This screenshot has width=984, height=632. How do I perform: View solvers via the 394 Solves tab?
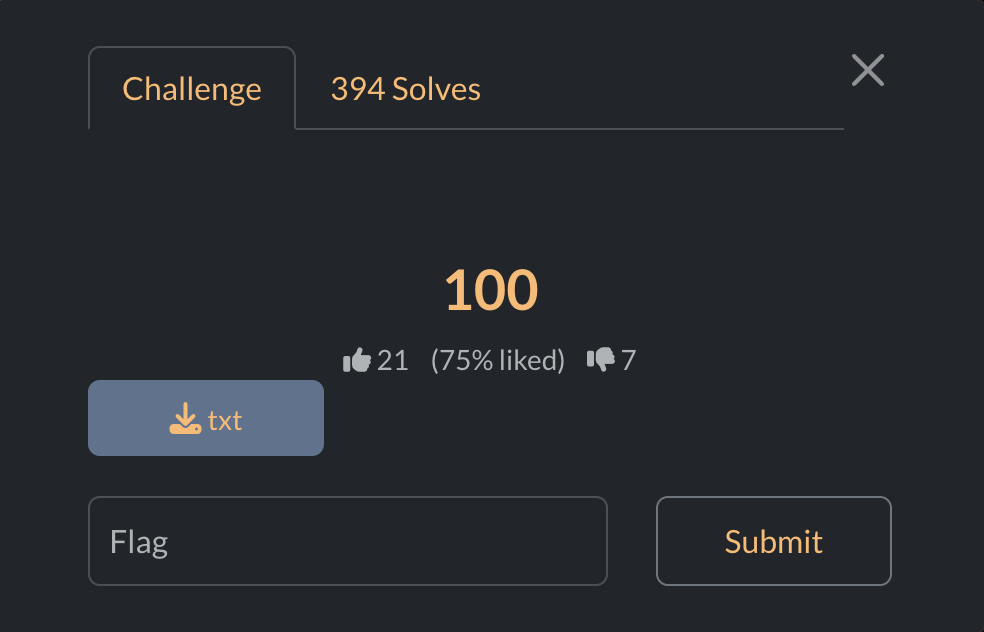click(405, 88)
